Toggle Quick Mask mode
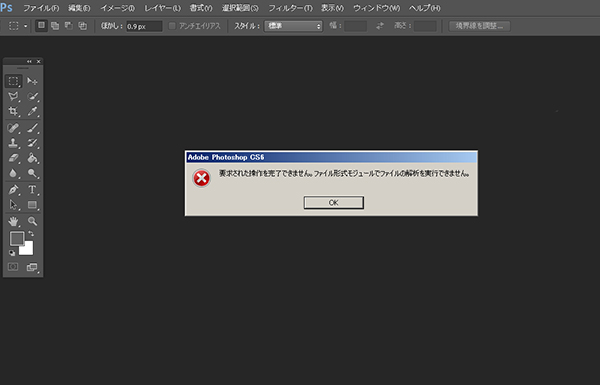 pos(13,267)
